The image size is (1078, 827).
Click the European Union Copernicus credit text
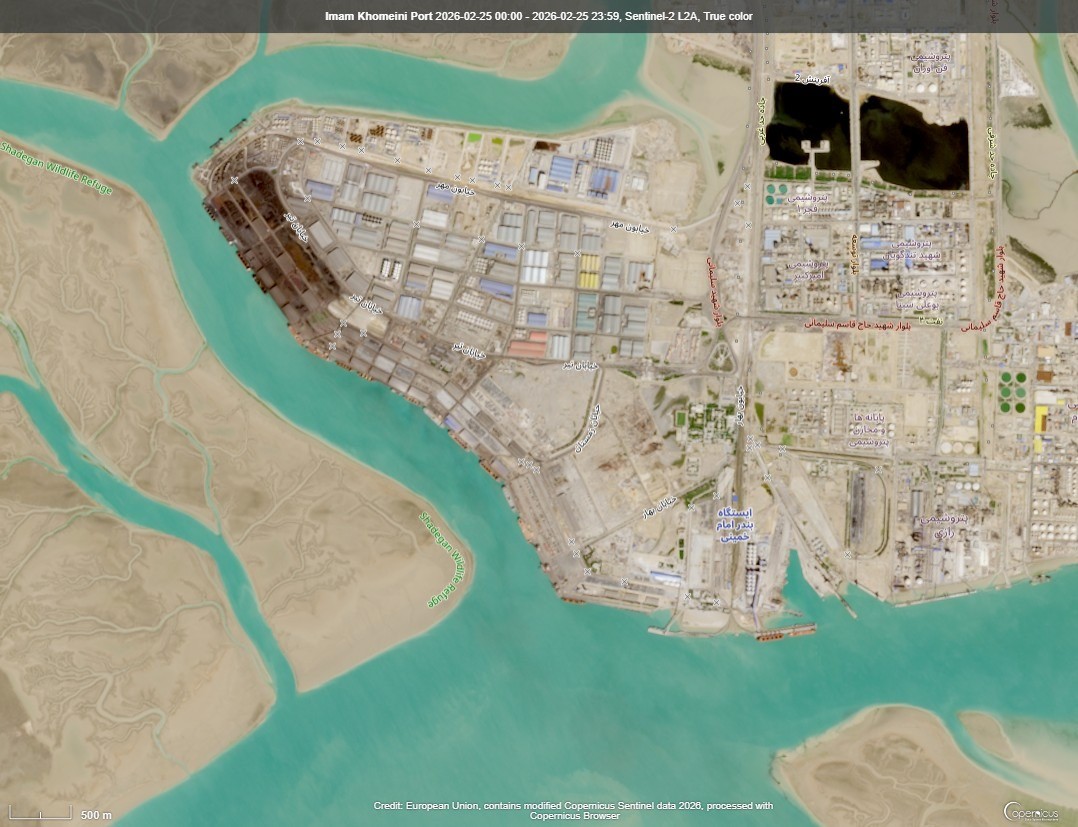coord(573,811)
